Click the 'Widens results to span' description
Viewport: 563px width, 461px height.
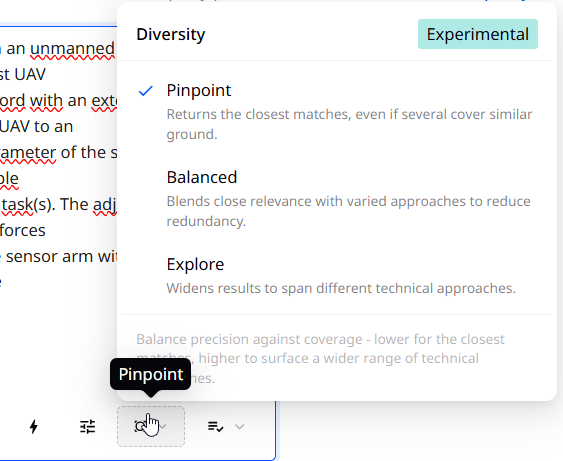tap(341, 288)
